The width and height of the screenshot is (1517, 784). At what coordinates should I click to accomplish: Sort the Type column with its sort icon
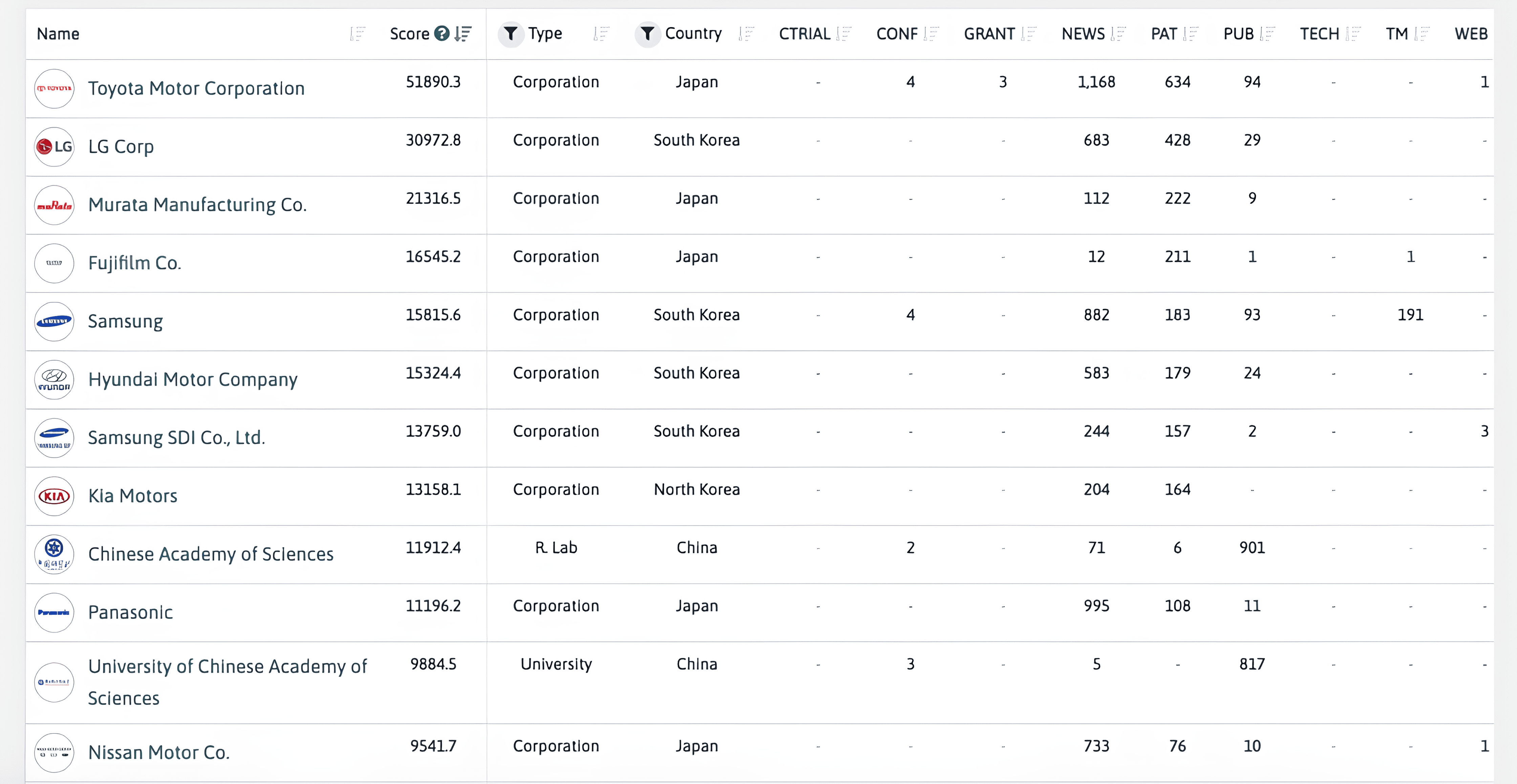[x=601, y=34]
